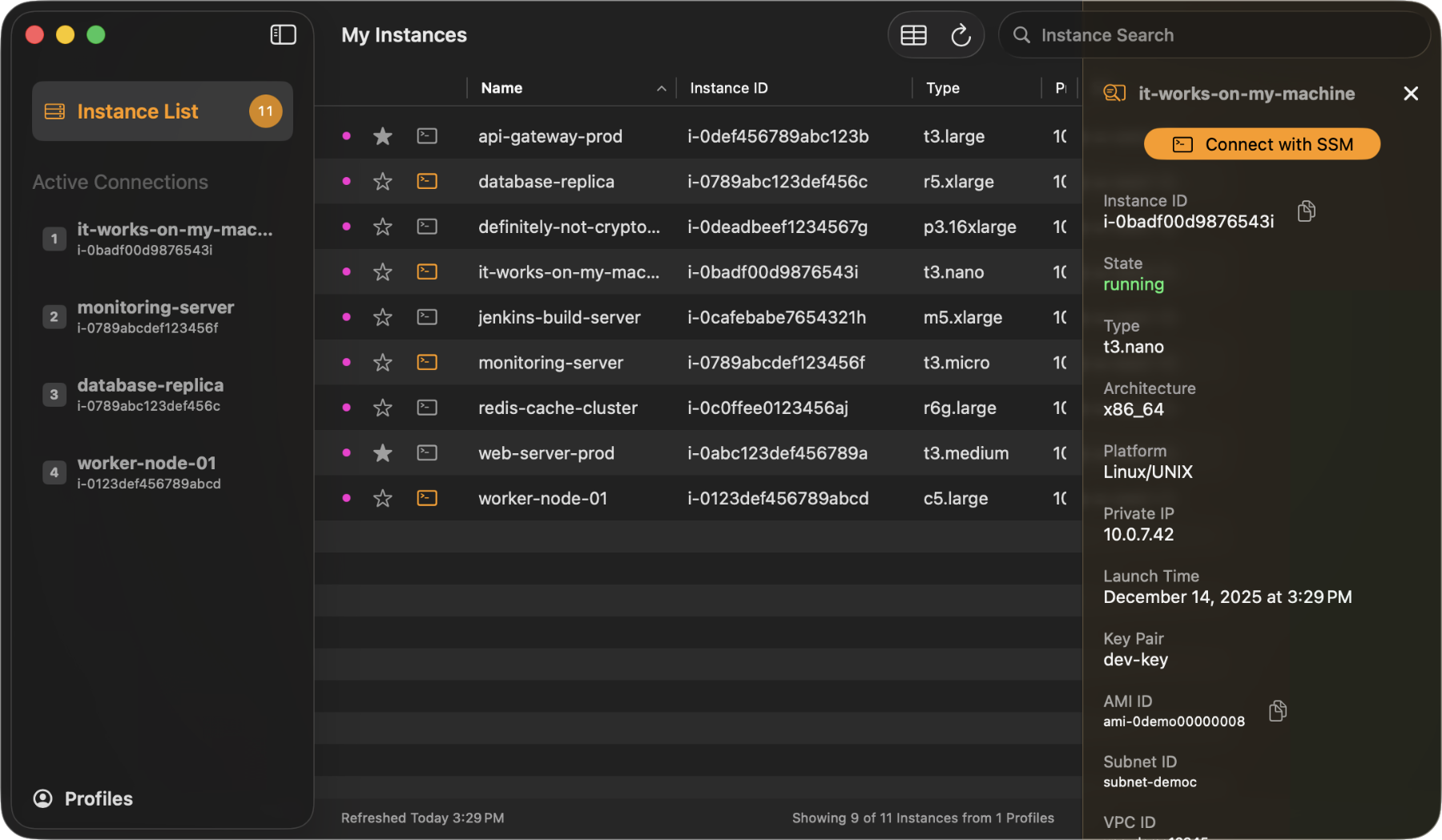
Task: Sort by Instance ID column header
Action: pyautogui.click(x=793, y=88)
